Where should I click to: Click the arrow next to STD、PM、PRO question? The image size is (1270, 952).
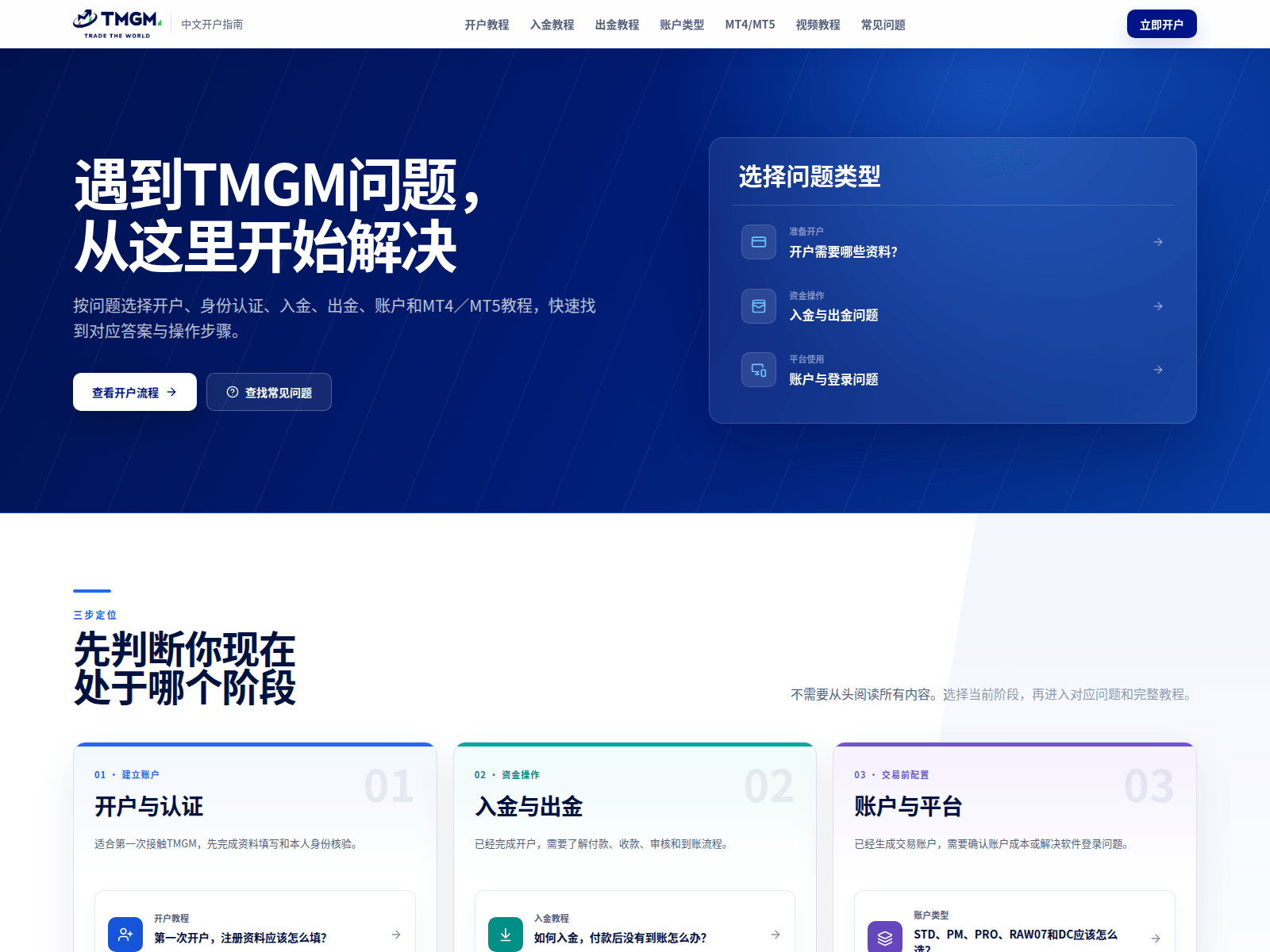[1156, 938]
